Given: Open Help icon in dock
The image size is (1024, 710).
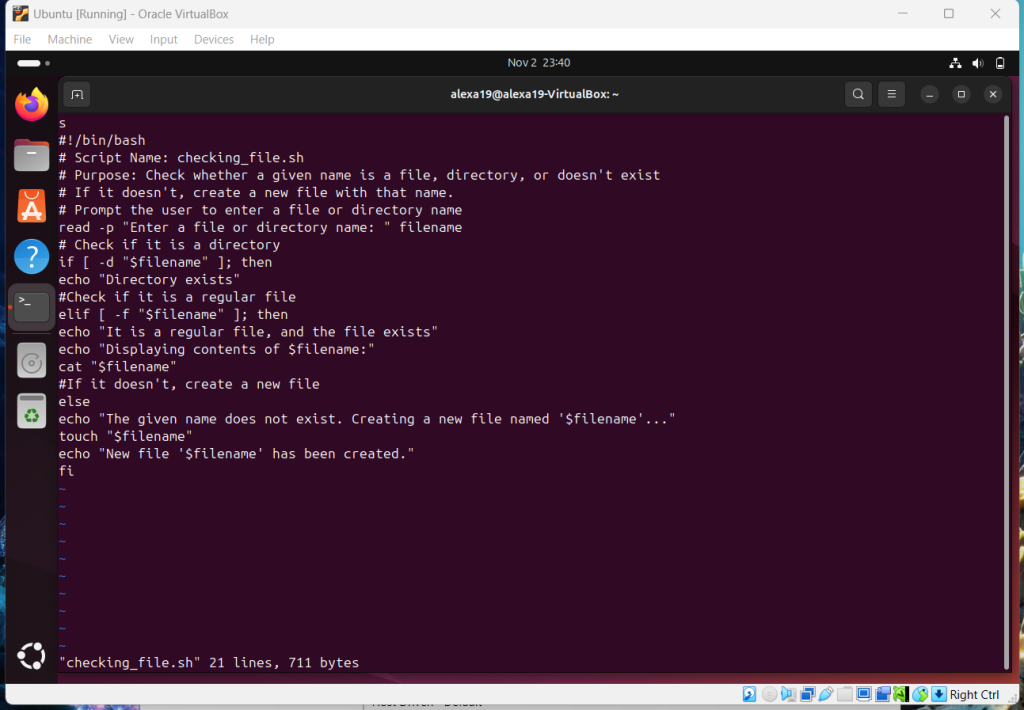Looking at the screenshot, I should 32,257.
